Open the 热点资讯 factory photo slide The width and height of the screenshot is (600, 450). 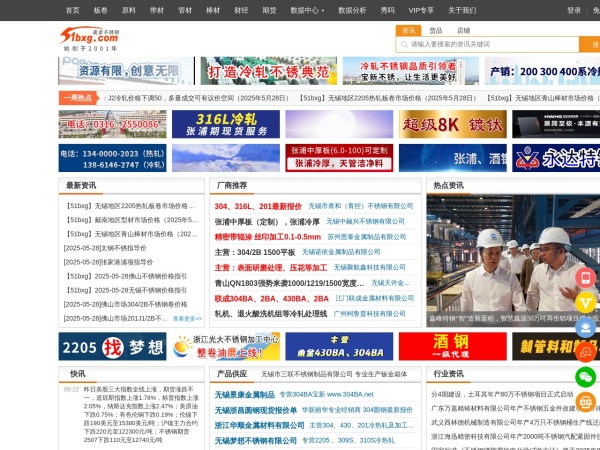[x=513, y=260]
